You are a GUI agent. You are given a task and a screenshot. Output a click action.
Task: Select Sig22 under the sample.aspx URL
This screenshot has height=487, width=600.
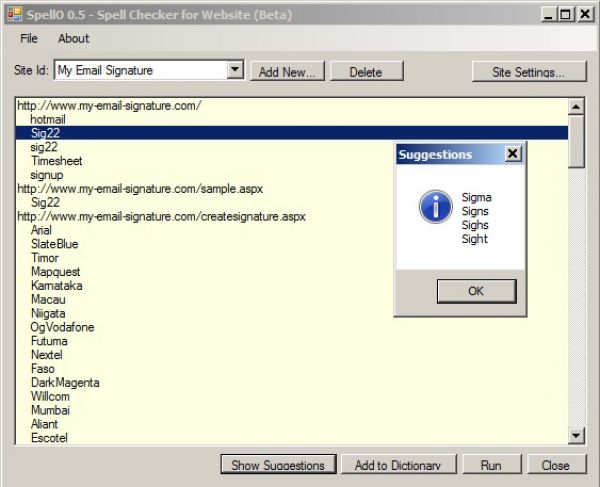pyautogui.click(x=45, y=202)
